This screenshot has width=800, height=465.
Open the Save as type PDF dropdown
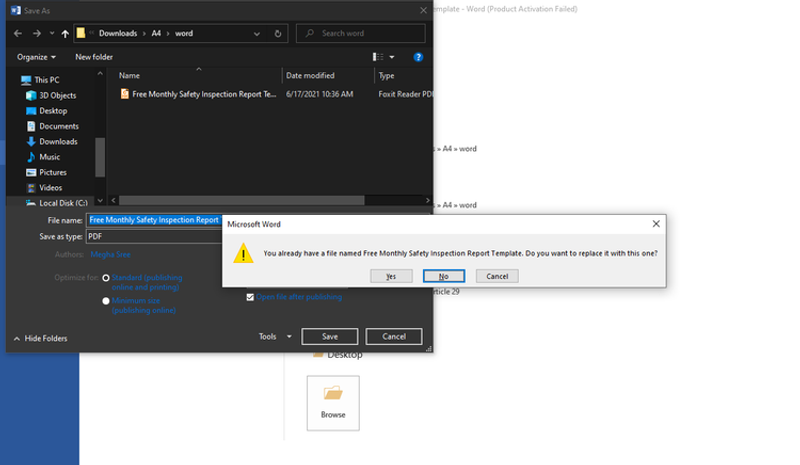[154, 236]
